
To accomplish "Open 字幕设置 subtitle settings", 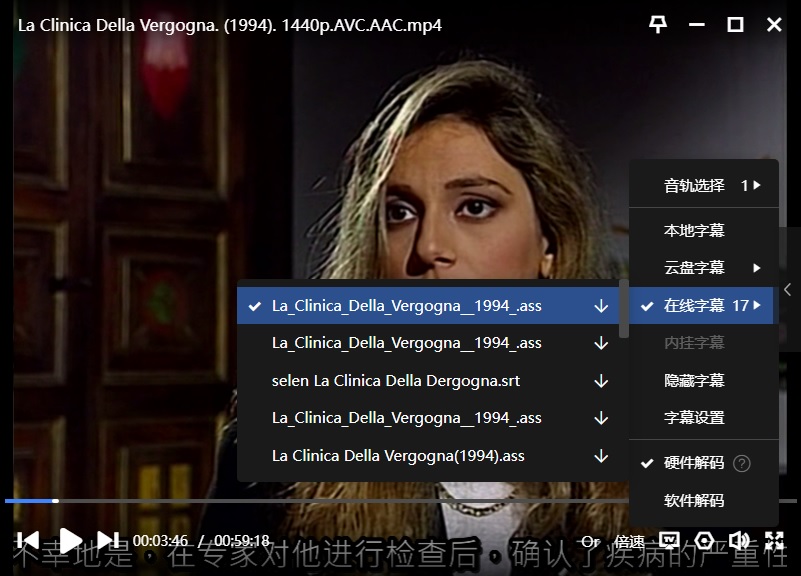I will 694,418.
